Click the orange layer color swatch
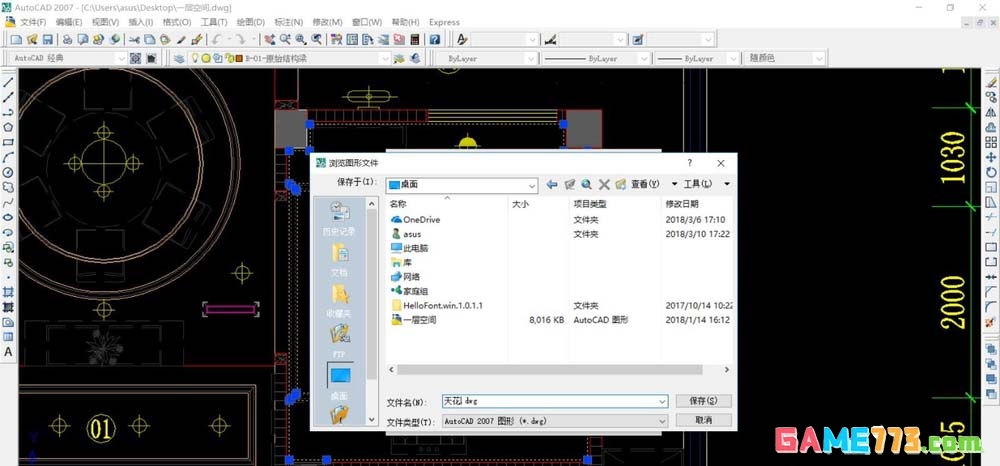 tap(240, 58)
